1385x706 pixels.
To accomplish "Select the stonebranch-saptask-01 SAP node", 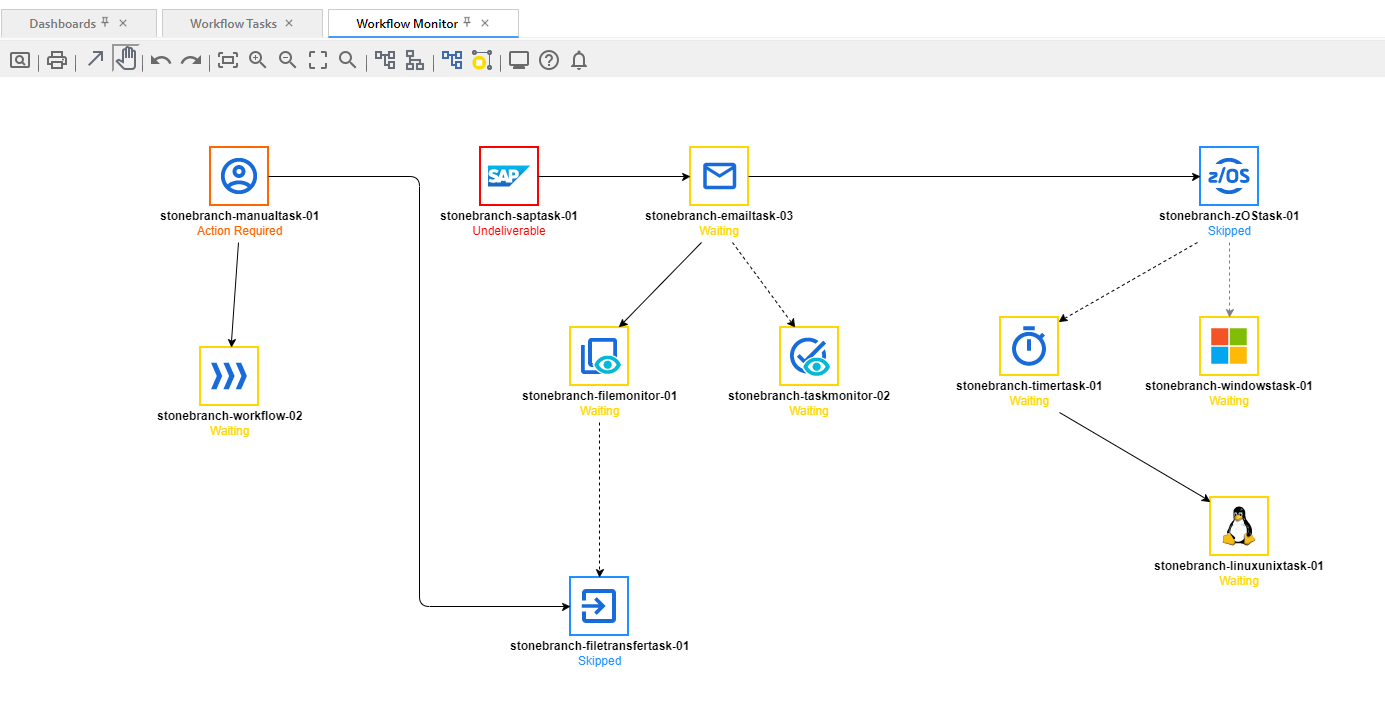I will pos(509,176).
